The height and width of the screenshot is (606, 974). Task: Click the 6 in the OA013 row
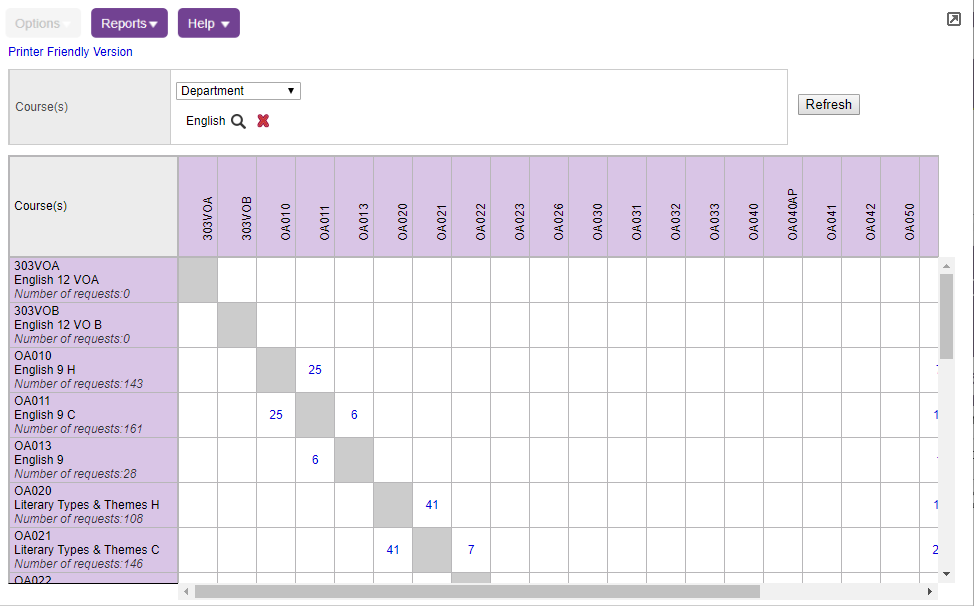tap(315, 460)
